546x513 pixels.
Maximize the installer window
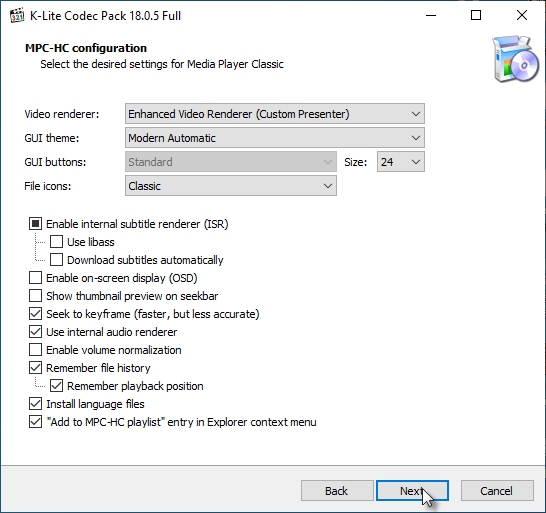[476, 15]
